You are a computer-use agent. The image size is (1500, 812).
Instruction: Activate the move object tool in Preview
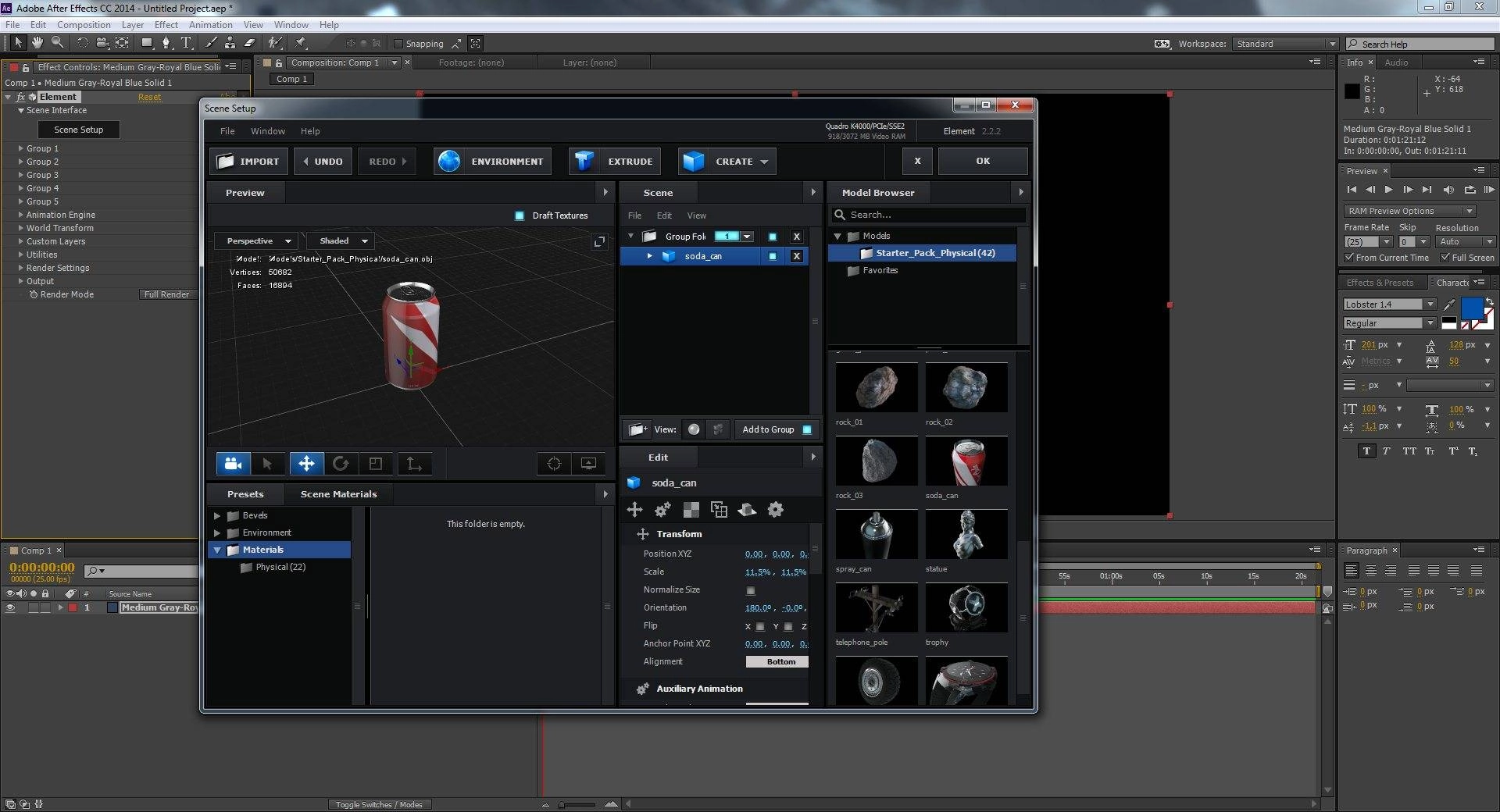306,464
